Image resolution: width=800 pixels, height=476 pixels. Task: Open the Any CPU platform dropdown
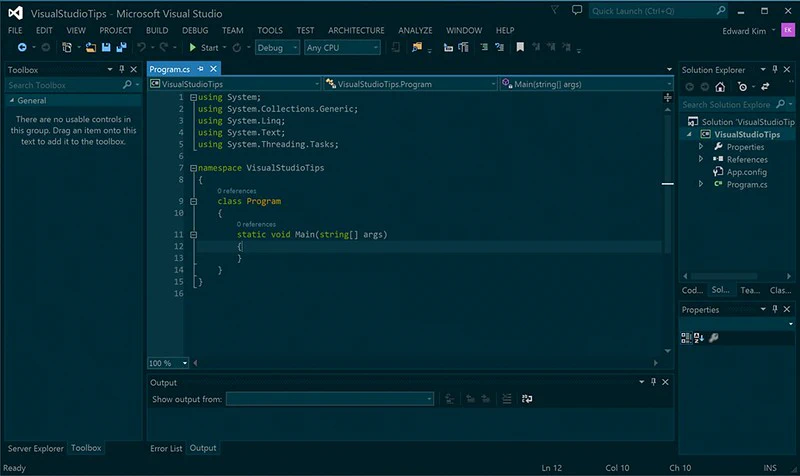(x=342, y=47)
